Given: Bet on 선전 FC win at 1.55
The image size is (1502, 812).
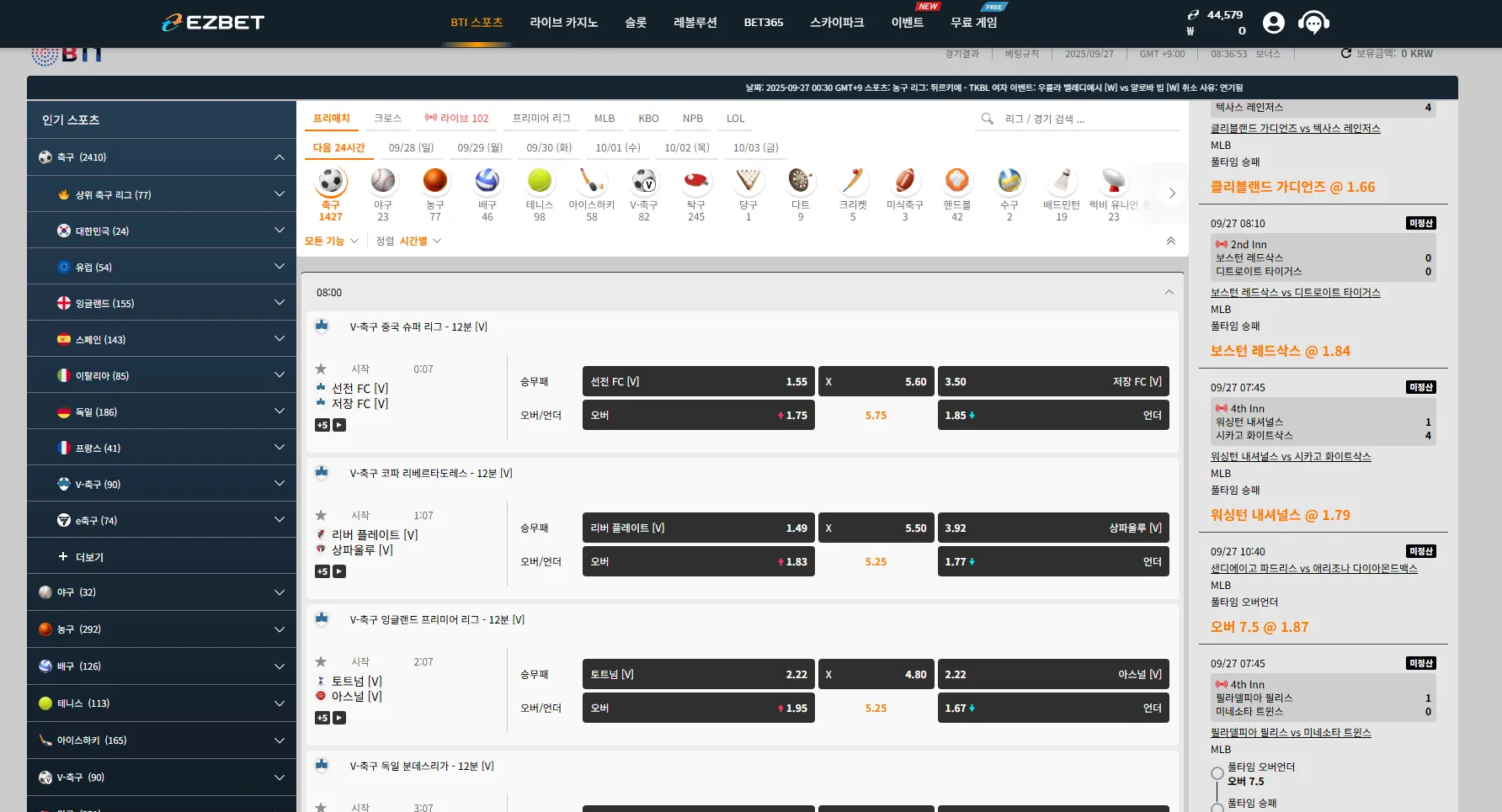Looking at the screenshot, I should coord(699,381).
